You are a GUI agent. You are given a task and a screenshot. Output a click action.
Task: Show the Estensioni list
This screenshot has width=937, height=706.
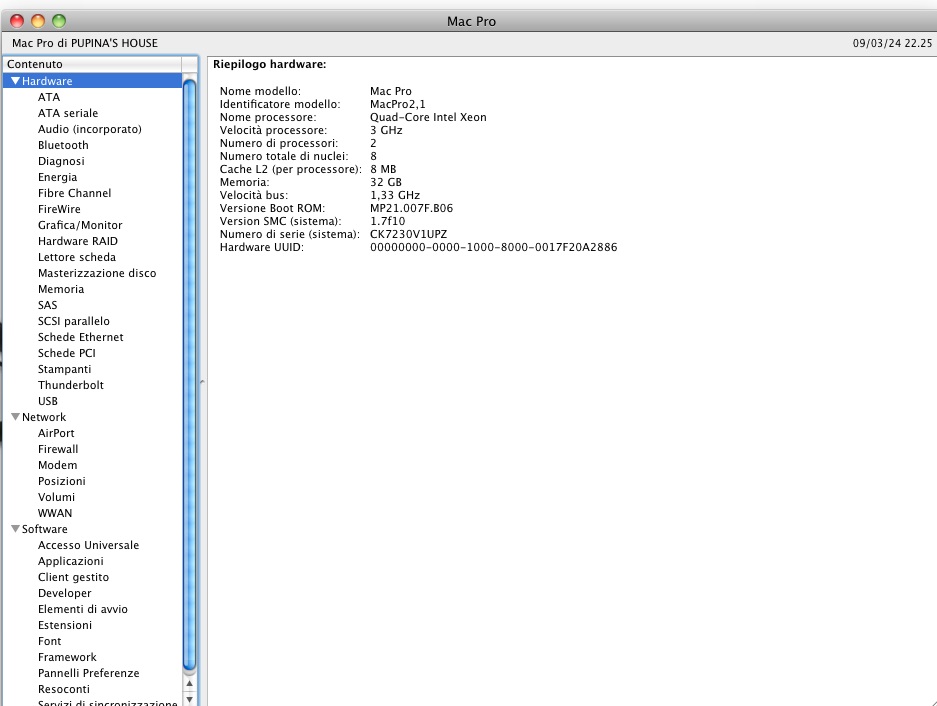65,625
